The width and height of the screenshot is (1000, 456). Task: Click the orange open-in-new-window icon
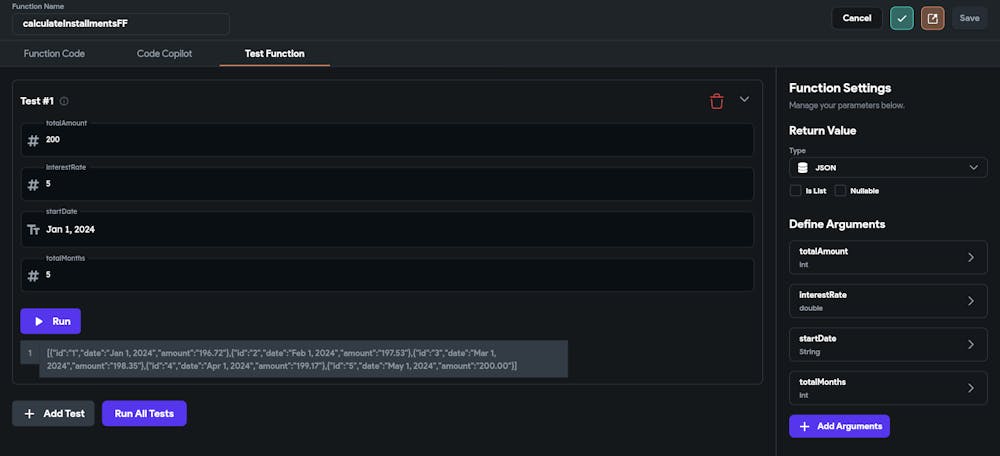pos(932,18)
